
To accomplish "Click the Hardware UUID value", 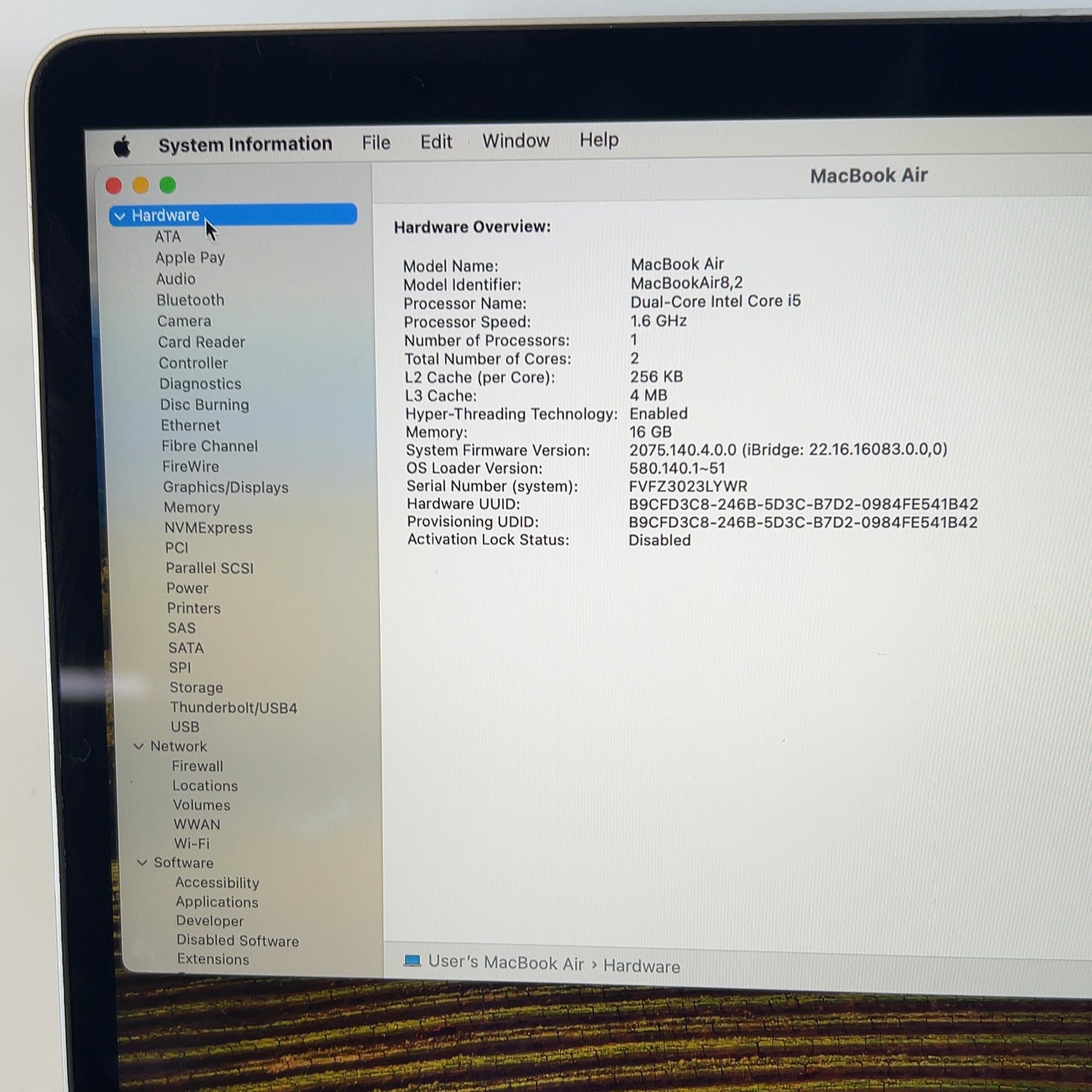I will click(x=803, y=505).
